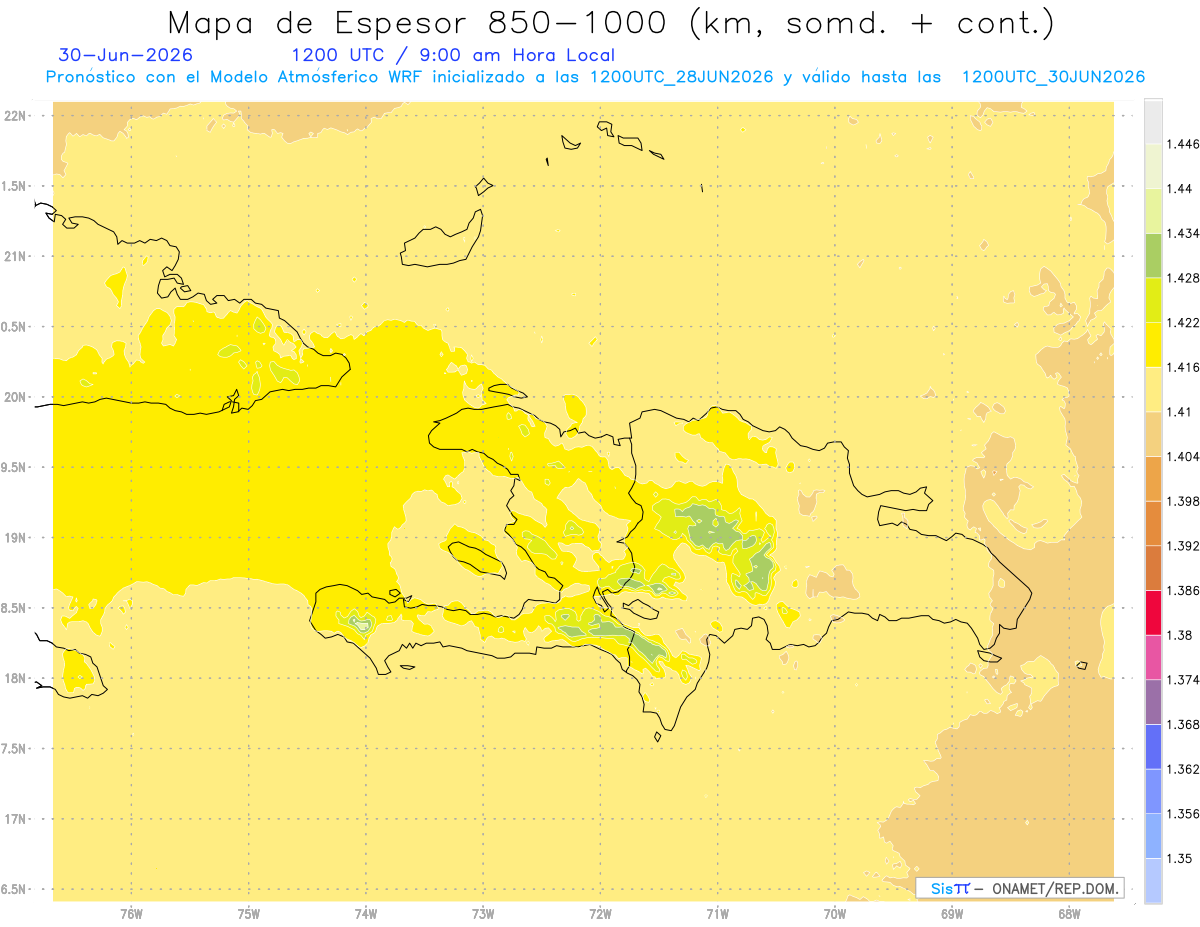
Task: Click the legend value '1.434'
Action: click(x=1183, y=233)
